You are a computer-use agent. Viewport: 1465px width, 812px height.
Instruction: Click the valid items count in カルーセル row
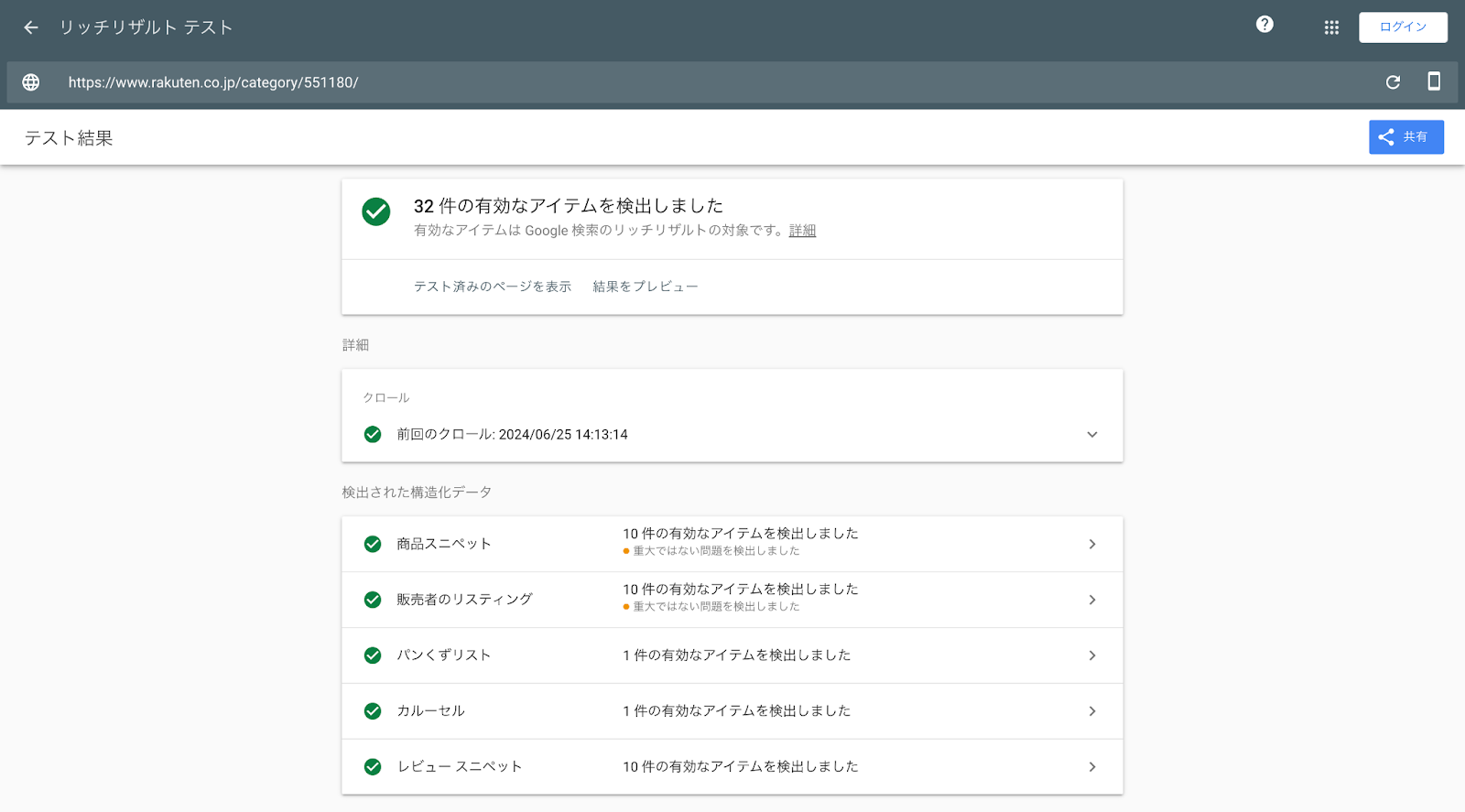[x=737, y=711]
